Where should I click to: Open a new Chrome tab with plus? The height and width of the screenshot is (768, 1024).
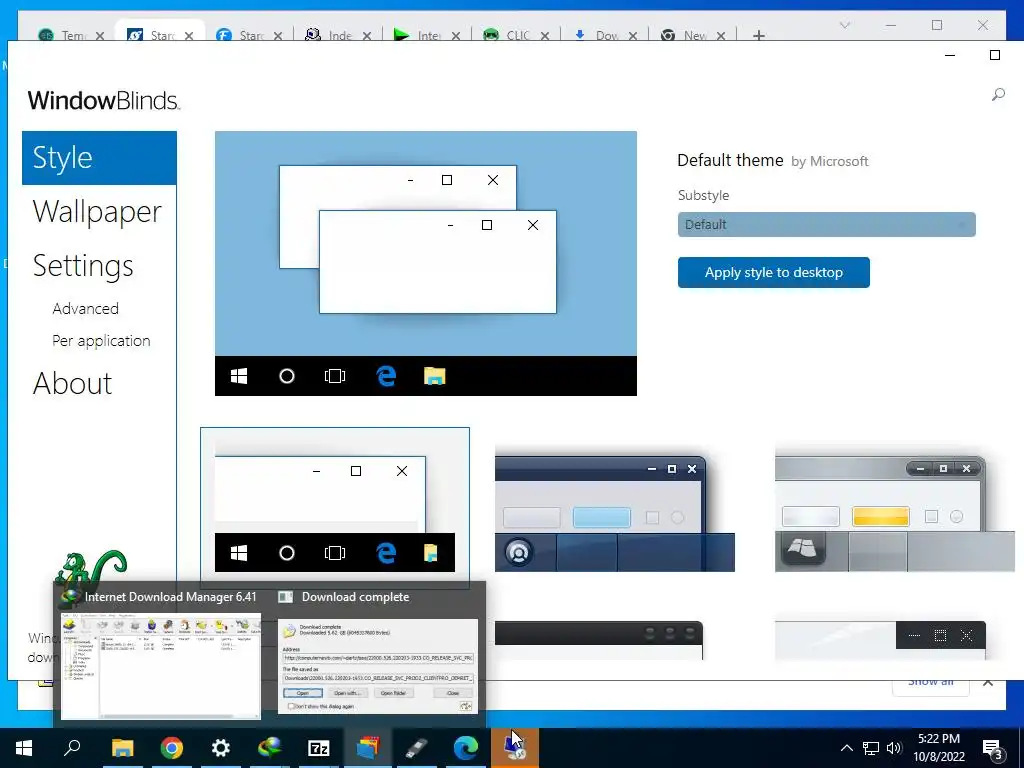tap(758, 35)
